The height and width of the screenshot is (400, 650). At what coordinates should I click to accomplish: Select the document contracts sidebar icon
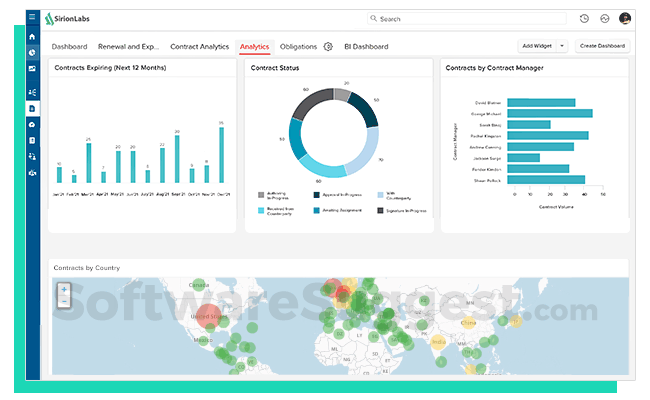point(32,109)
